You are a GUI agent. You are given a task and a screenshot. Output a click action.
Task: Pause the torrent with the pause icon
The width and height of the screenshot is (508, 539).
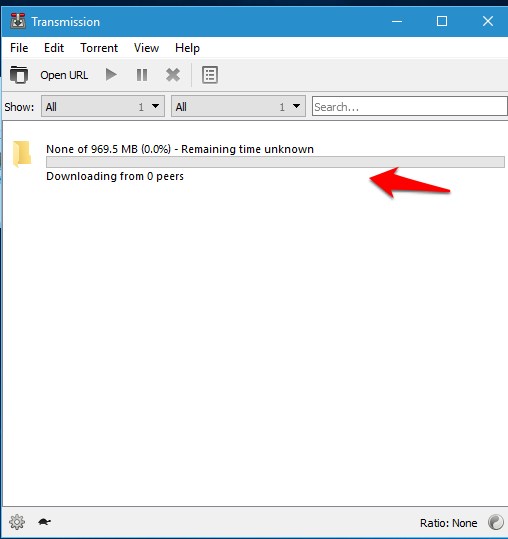click(x=142, y=75)
